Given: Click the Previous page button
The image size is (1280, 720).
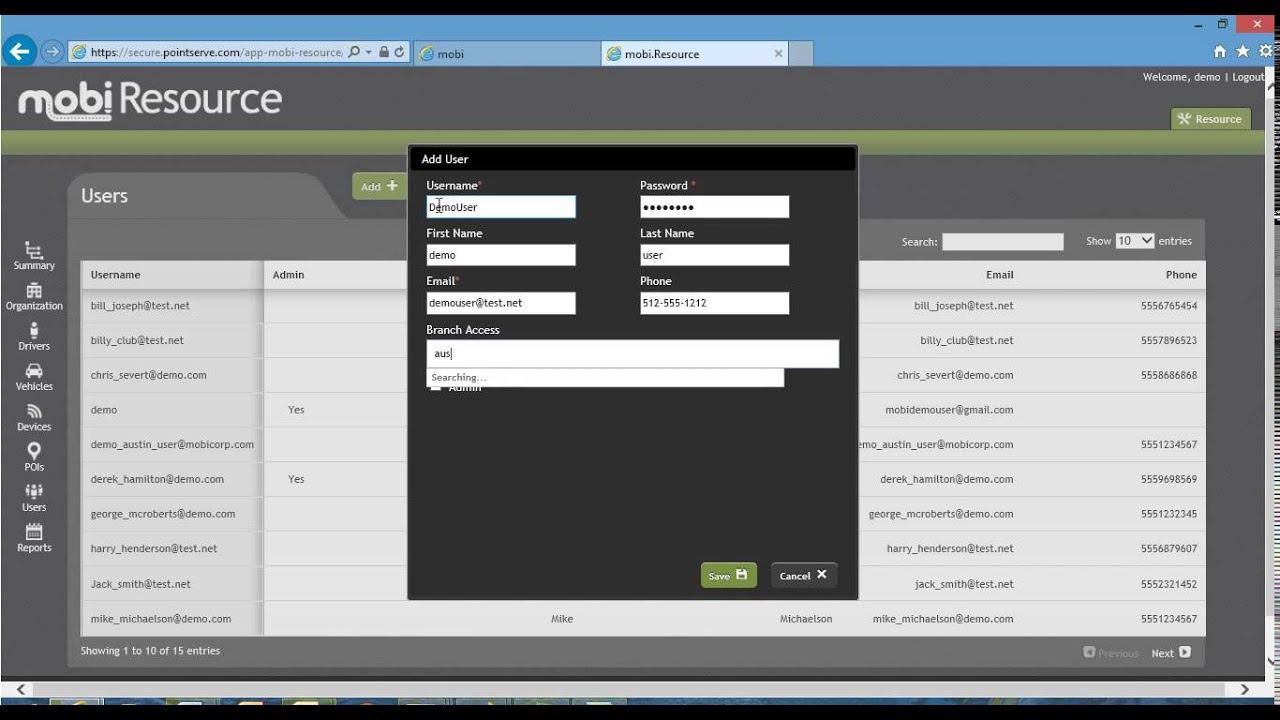Looking at the screenshot, I should click(1111, 653).
